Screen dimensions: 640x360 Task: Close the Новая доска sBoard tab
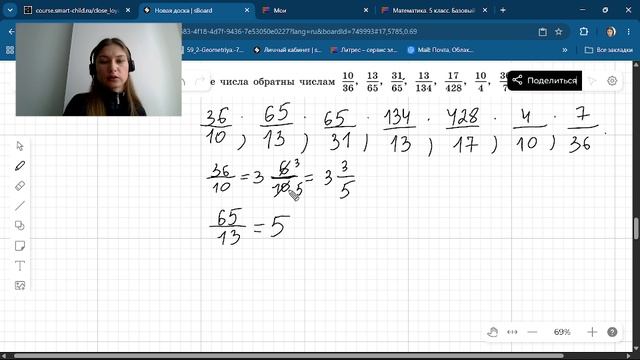click(x=247, y=11)
